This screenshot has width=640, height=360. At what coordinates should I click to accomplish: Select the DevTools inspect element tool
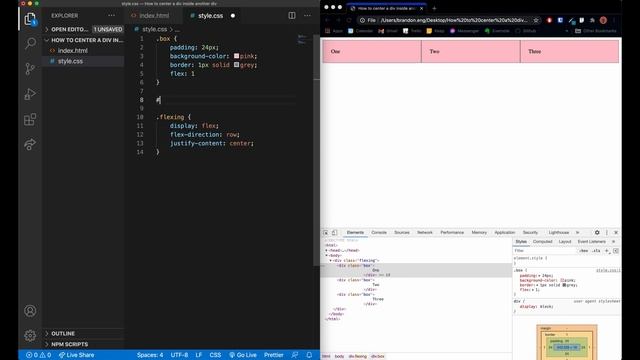pos(325,233)
